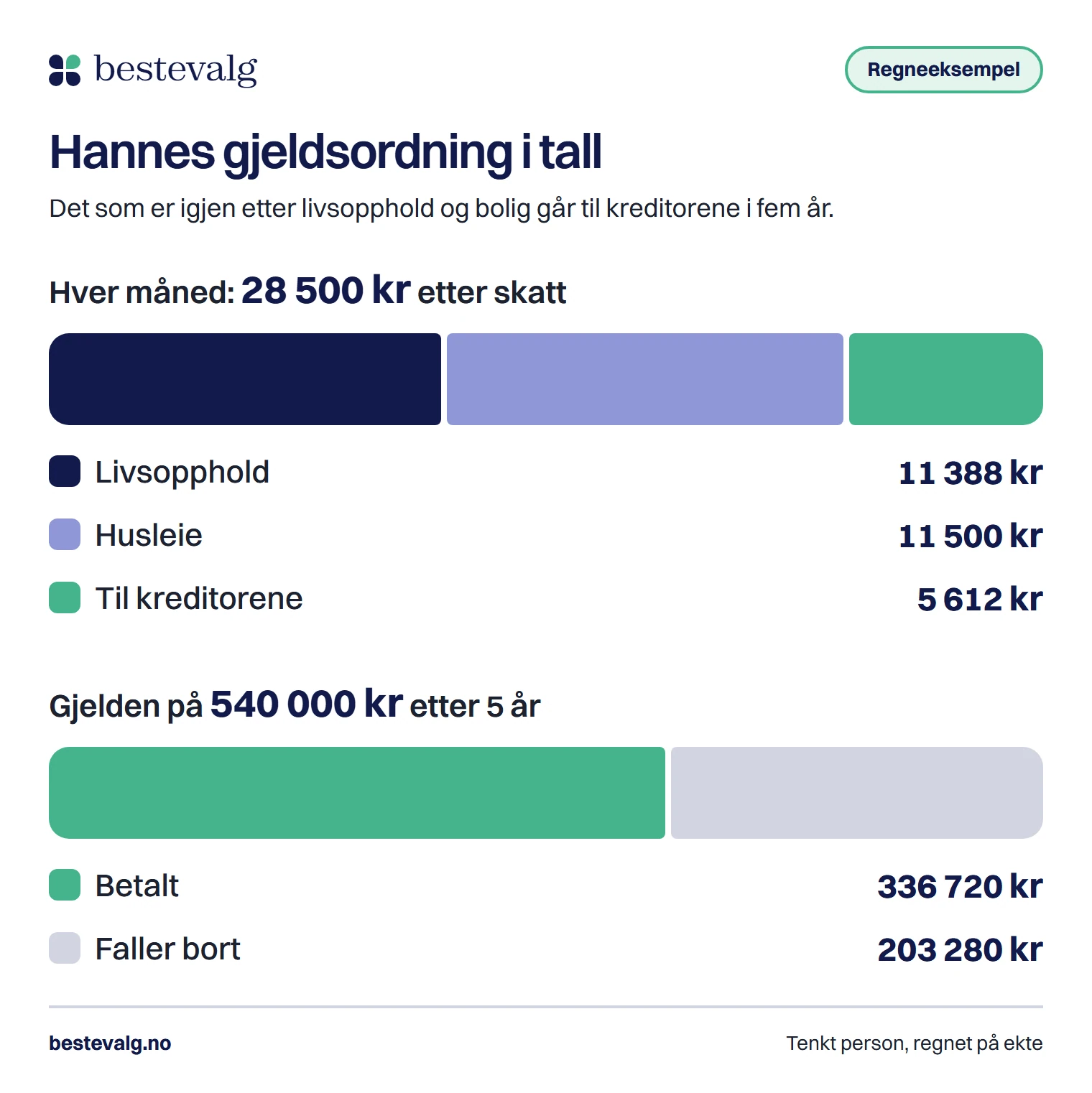Open the bestevalg.no link in footer
The height and width of the screenshot is (1093, 1092).
(110, 1043)
